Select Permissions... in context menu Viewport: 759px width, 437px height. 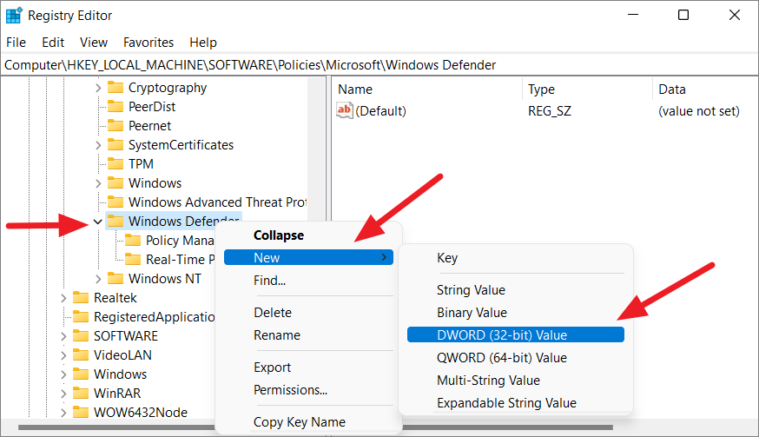click(290, 390)
